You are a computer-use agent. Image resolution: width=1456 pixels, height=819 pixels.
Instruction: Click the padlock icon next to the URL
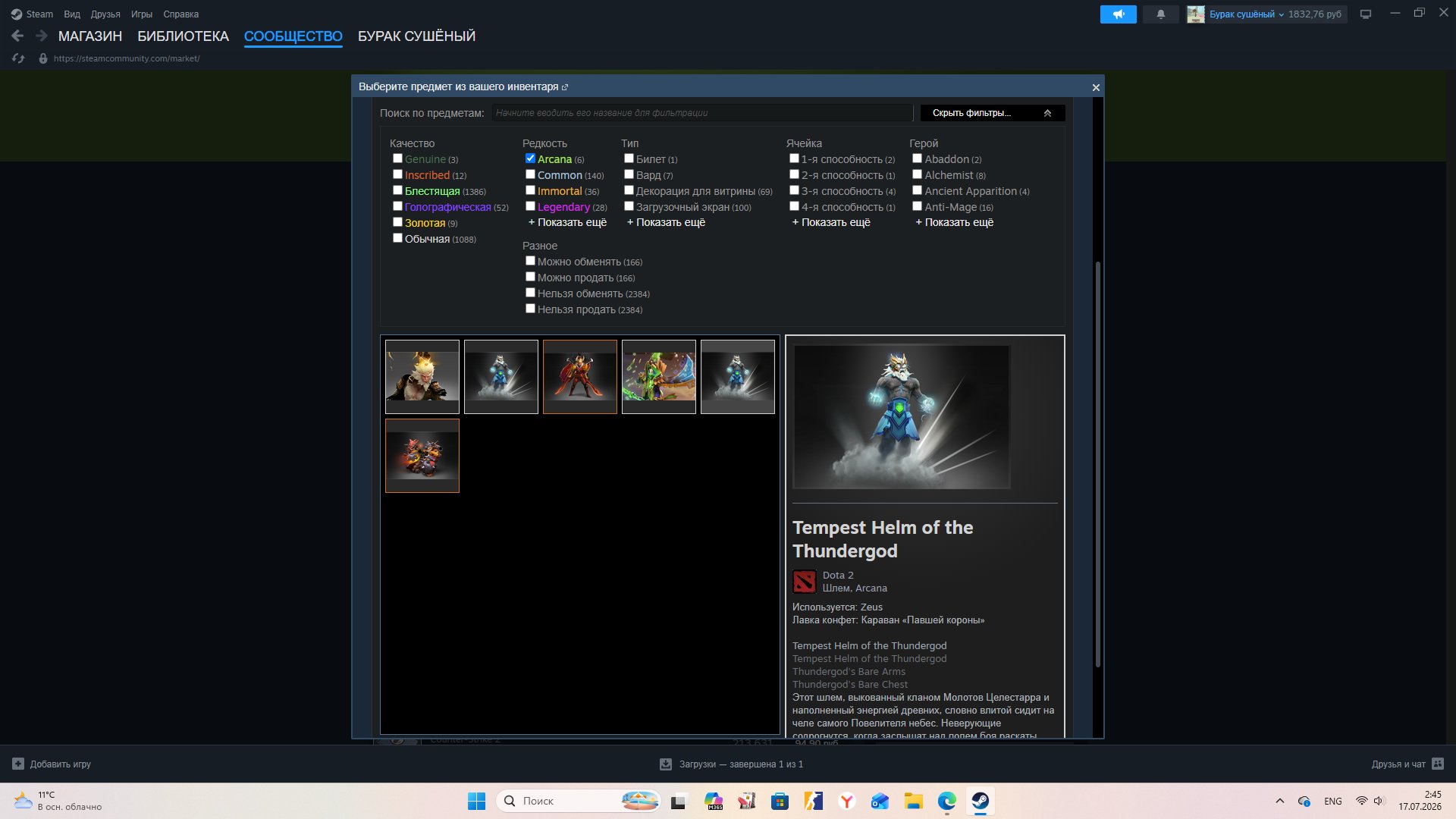[43, 58]
